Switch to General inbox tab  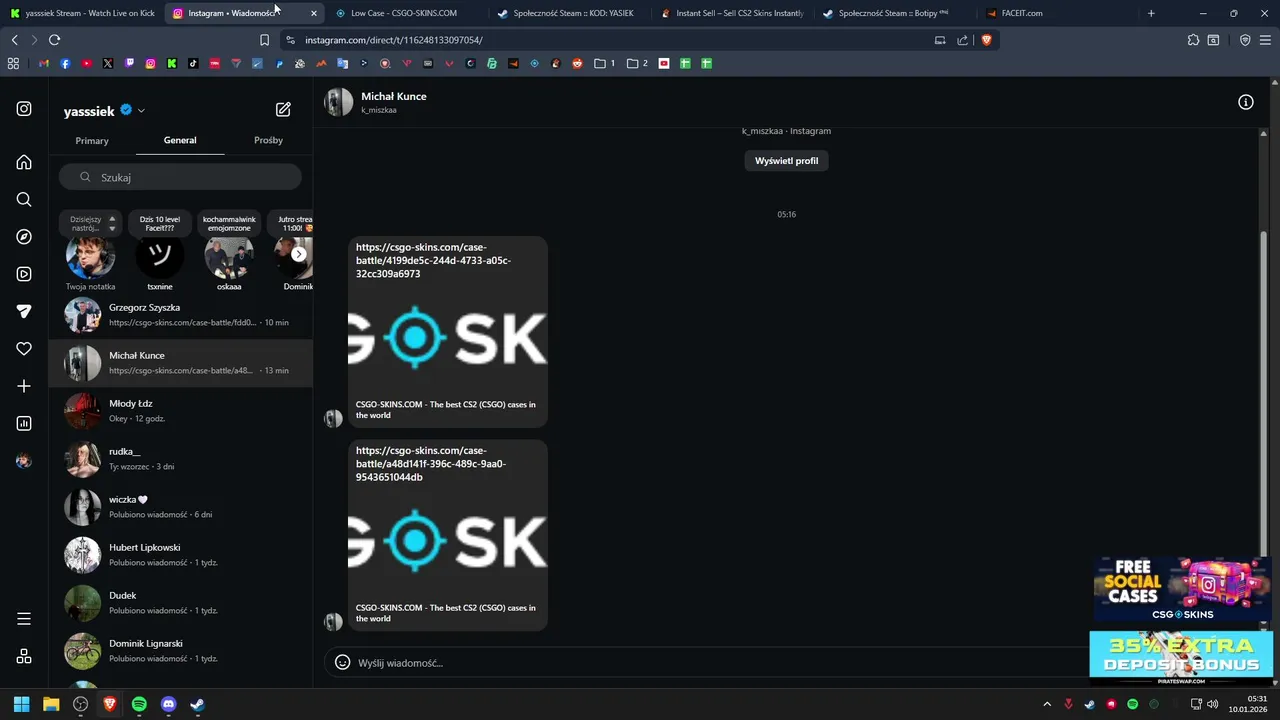coord(180,140)
